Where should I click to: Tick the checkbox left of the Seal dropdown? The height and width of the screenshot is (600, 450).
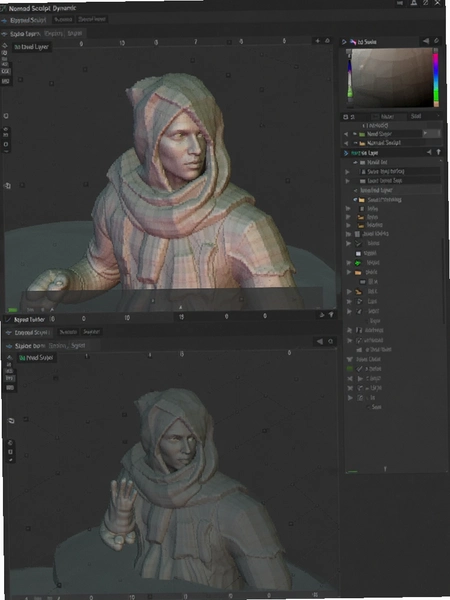(375, 116)
